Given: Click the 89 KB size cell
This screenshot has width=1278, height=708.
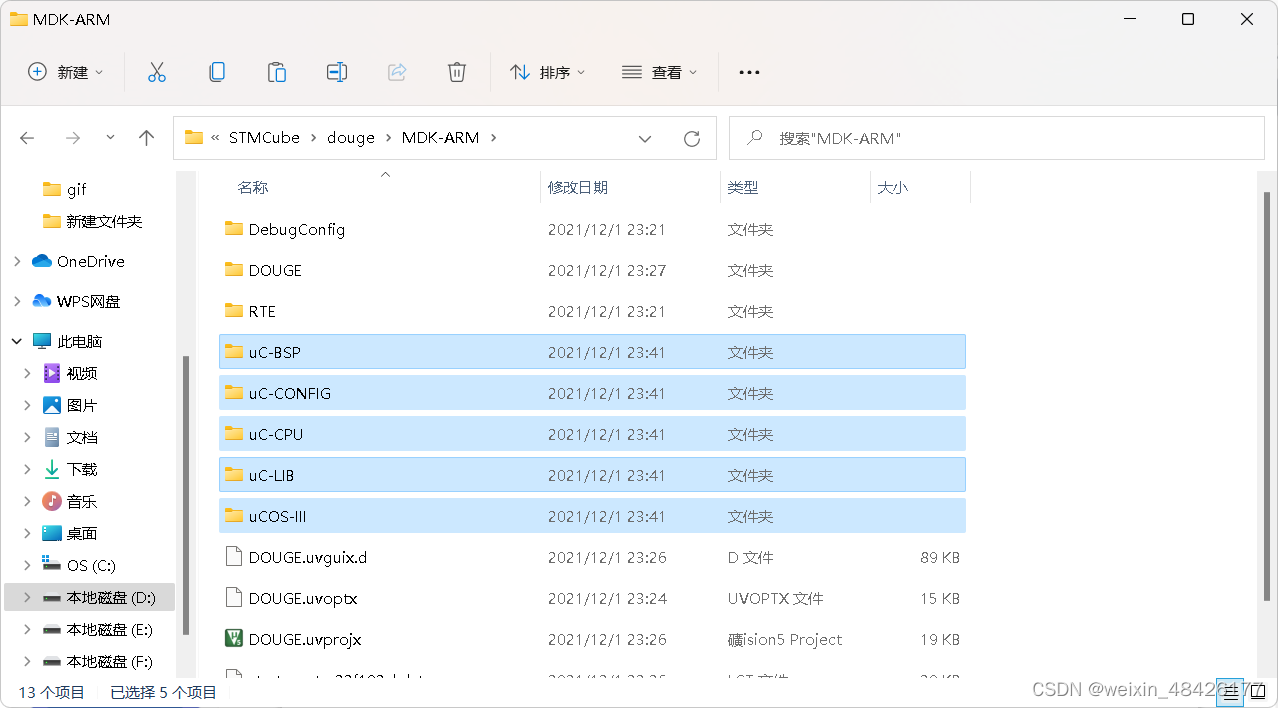Looking at the screenshot, I should pyautogui.click(x=940, y=557).
